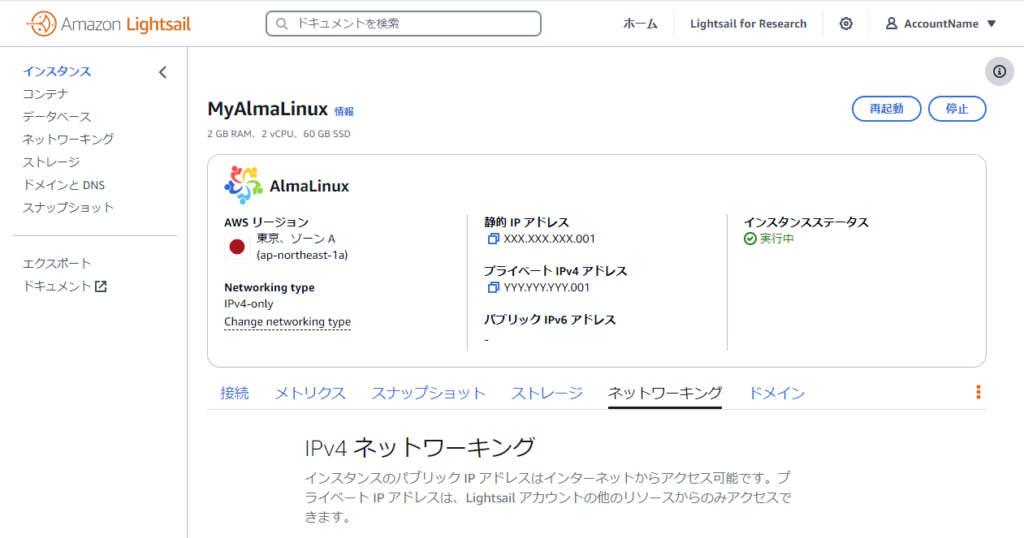The image size is (1024, 538).
Task: Click the インスタンスステータス label
Action: (x=806, y=222)
